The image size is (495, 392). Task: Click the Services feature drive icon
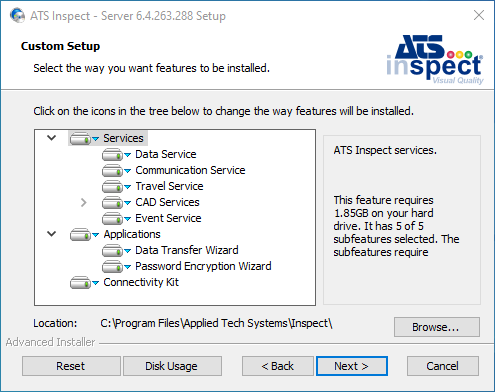pyautogui.click(x=80, y=138)
